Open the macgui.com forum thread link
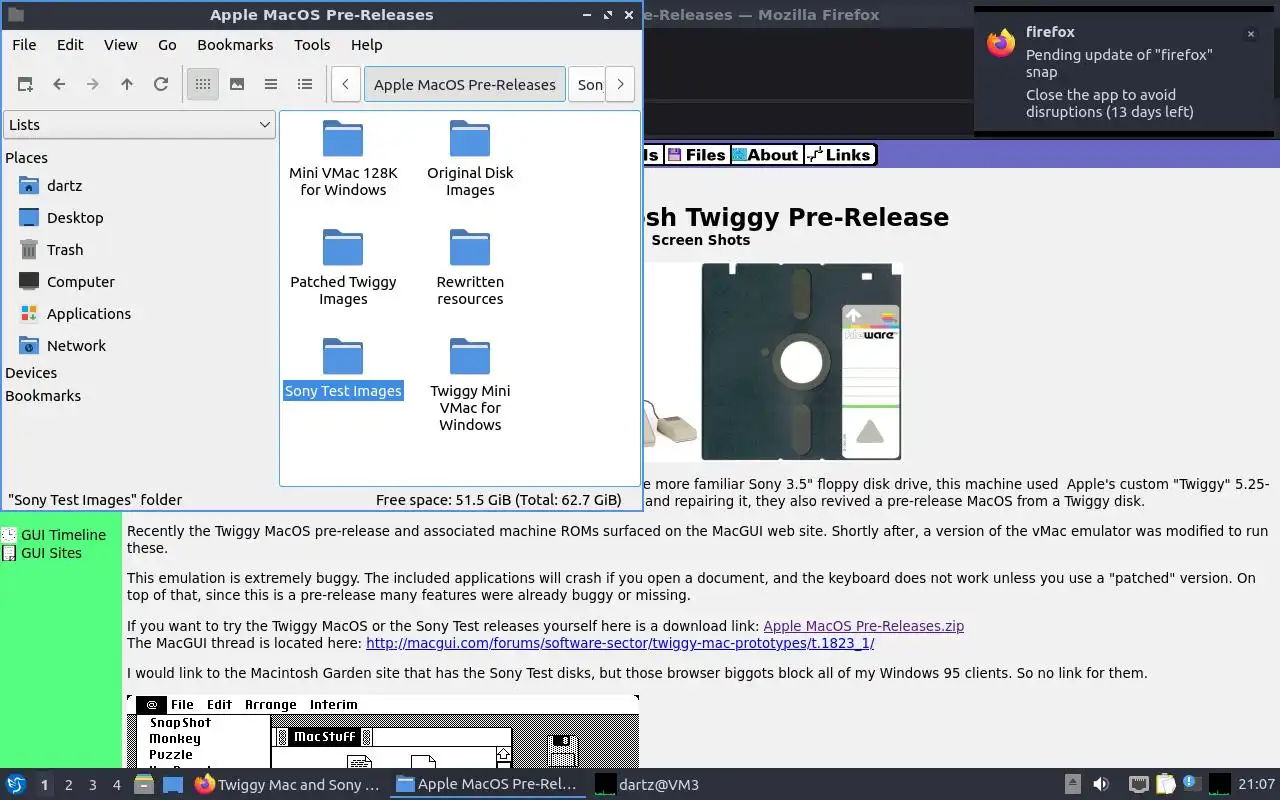 coord(620,644)
